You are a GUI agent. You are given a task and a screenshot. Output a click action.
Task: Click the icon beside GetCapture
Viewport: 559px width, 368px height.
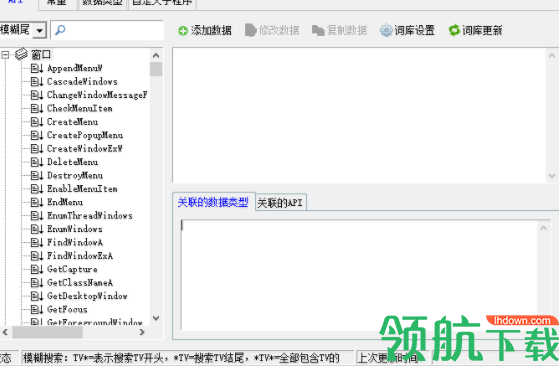[37, 269]
